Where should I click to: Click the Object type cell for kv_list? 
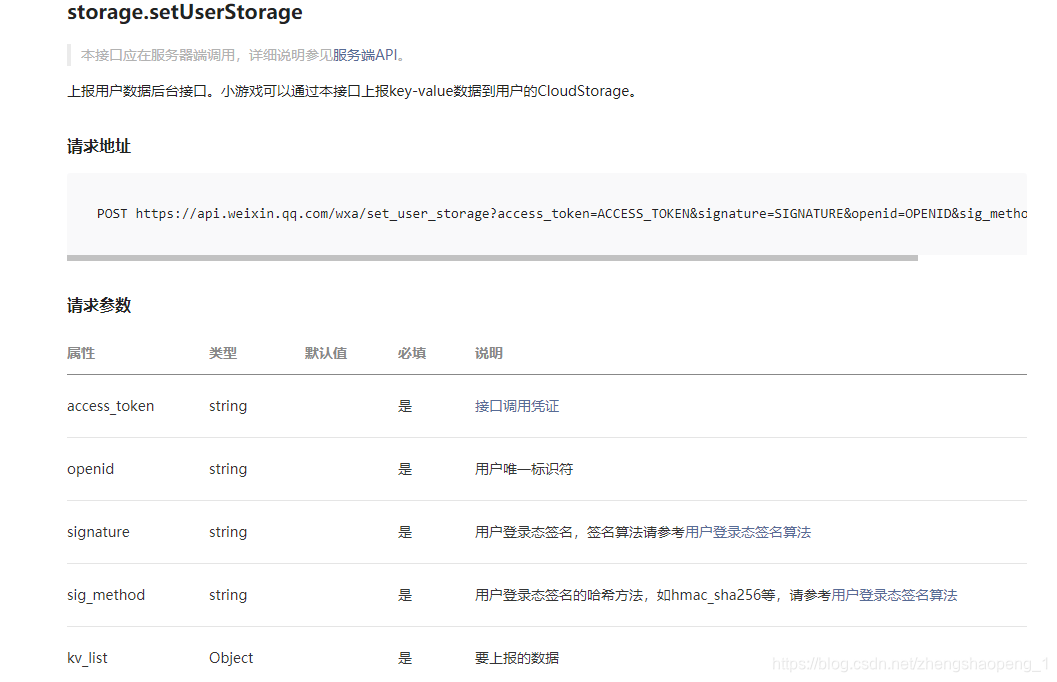[x=231, y=658]
